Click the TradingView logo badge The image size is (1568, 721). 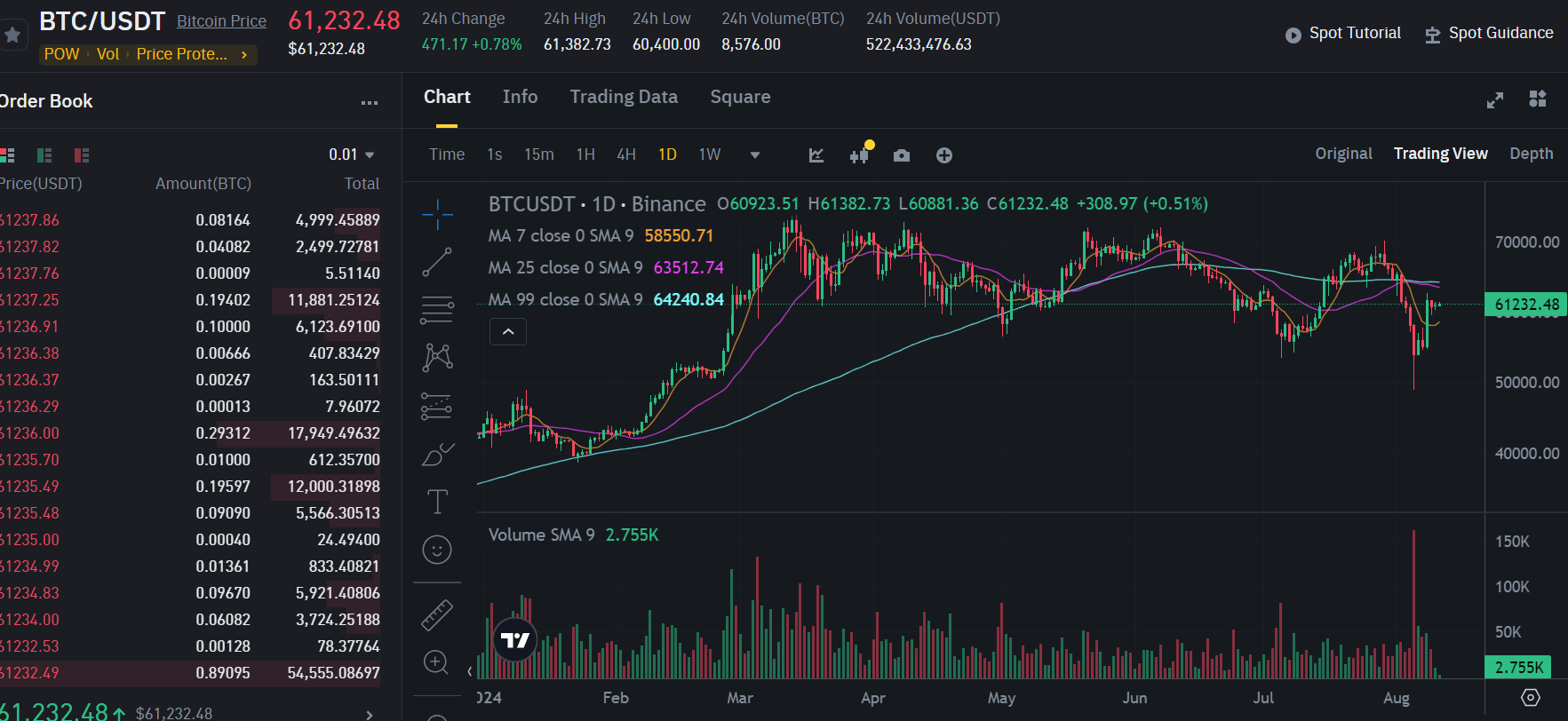point(515,639)
